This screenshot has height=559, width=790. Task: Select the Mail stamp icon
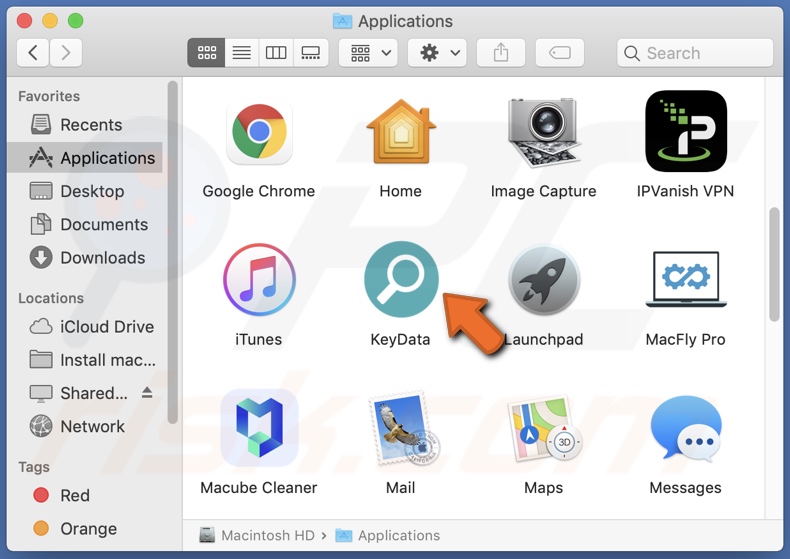pos(405,428)
